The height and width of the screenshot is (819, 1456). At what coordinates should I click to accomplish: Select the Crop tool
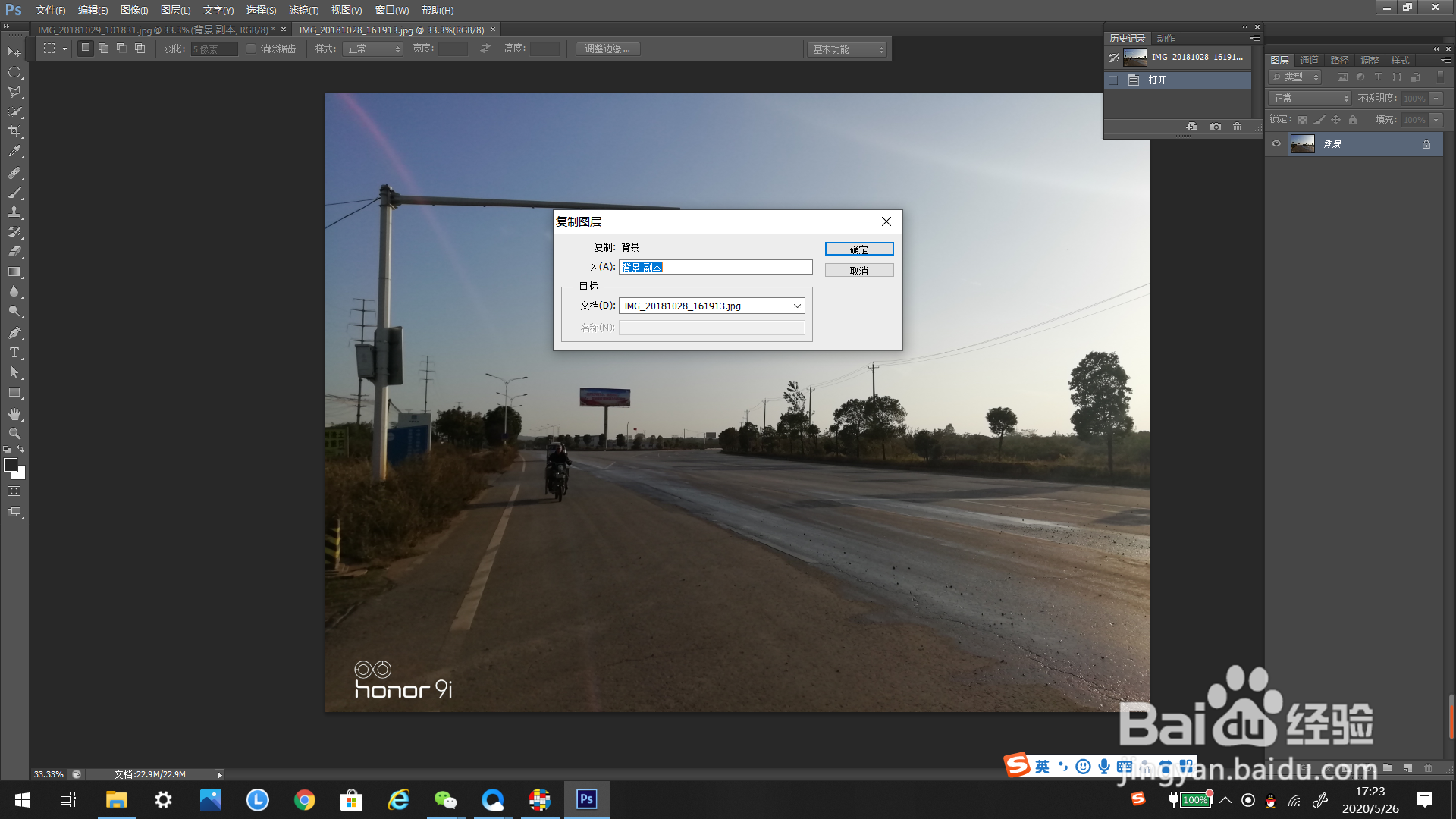[14, 131]
